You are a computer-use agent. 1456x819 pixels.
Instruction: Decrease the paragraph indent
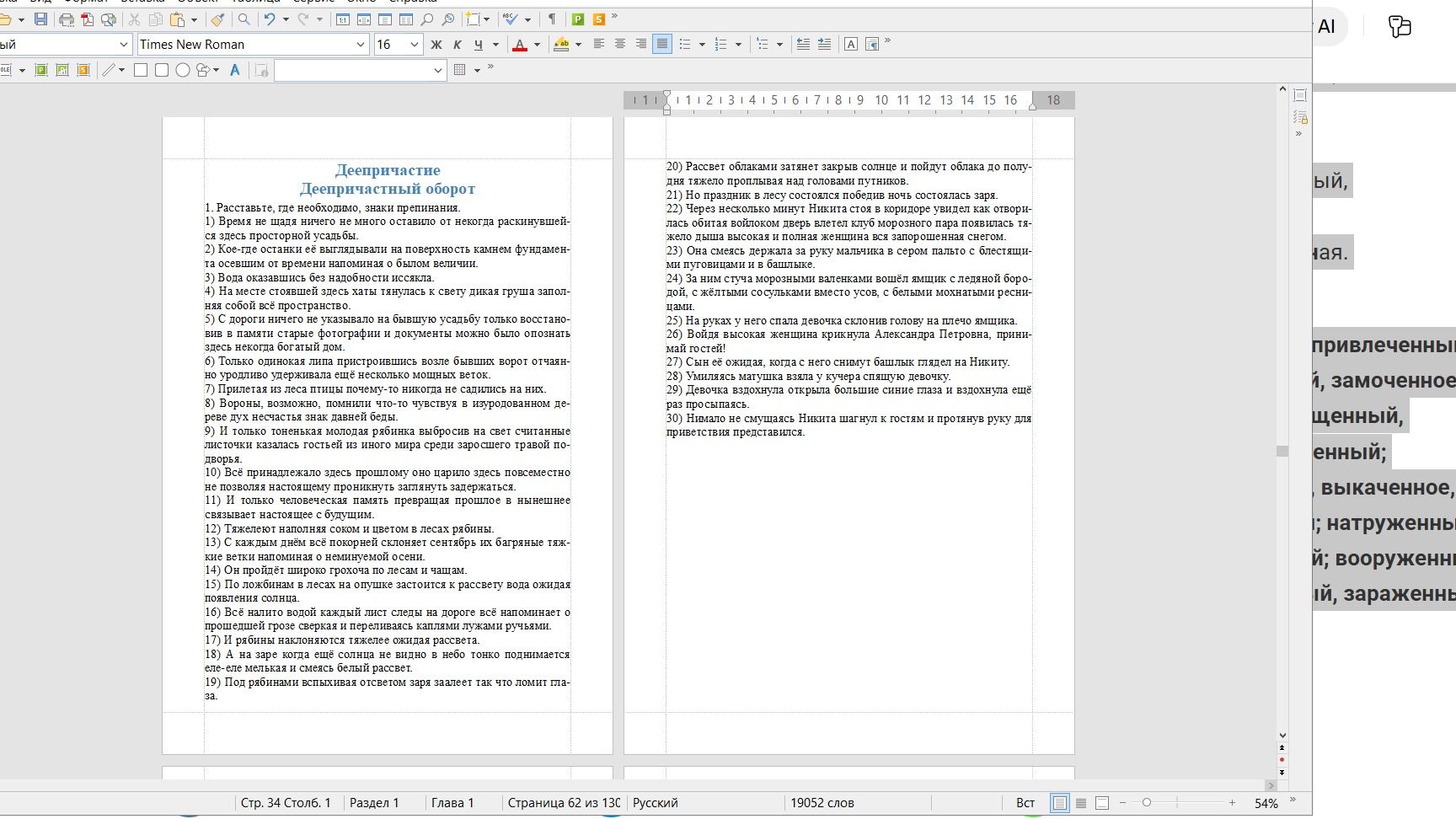click(x=803, y=44)
